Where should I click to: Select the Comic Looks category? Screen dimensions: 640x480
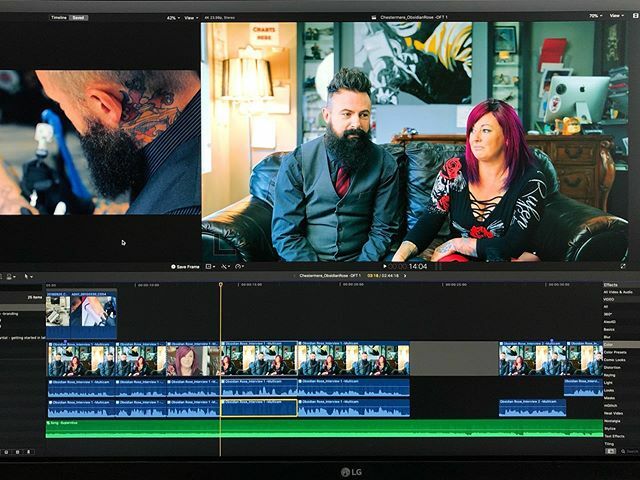[x=614, y=360]
